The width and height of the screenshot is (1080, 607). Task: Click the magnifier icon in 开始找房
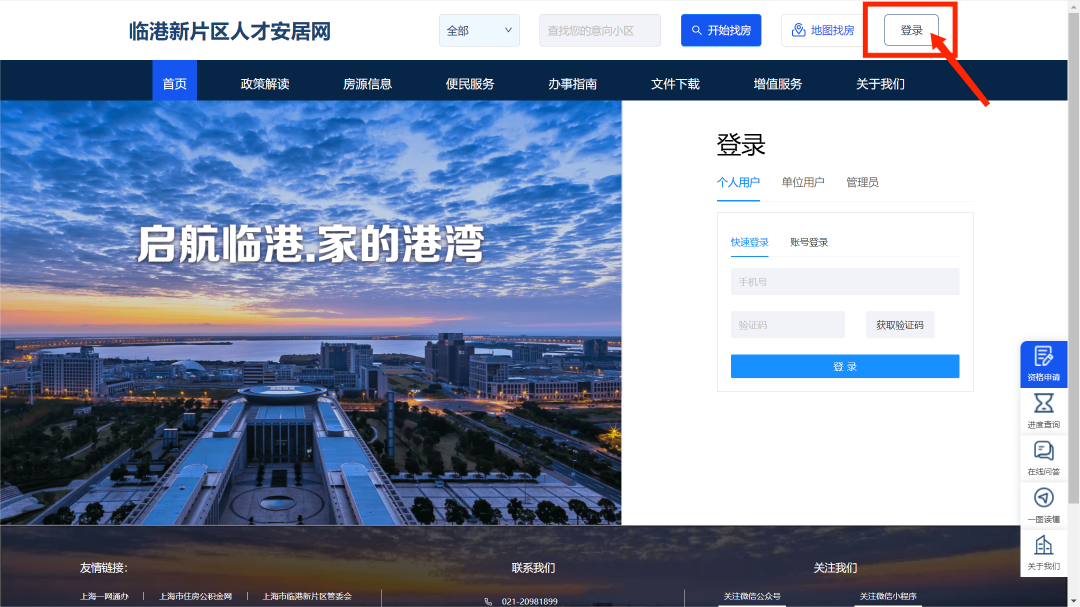pos(696,30)
